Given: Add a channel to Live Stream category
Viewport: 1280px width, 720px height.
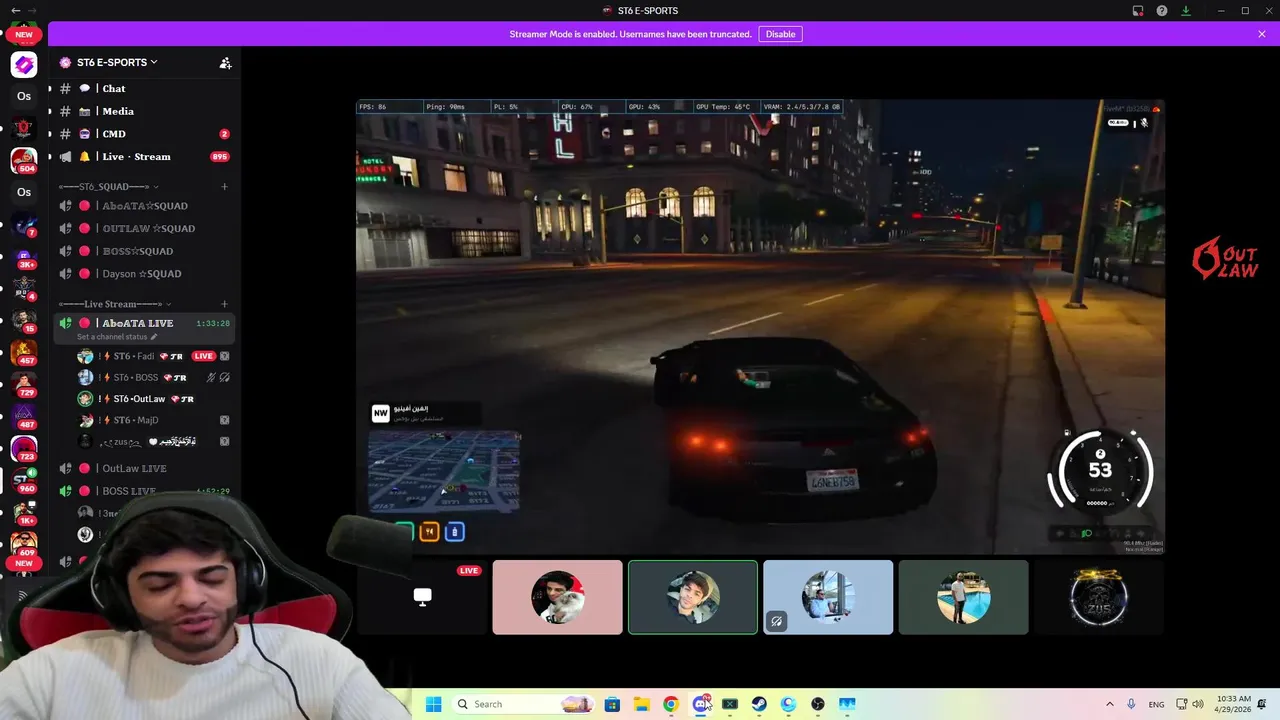Looking at the screenshot, I should pyautogui.click(x=224, y=304).
